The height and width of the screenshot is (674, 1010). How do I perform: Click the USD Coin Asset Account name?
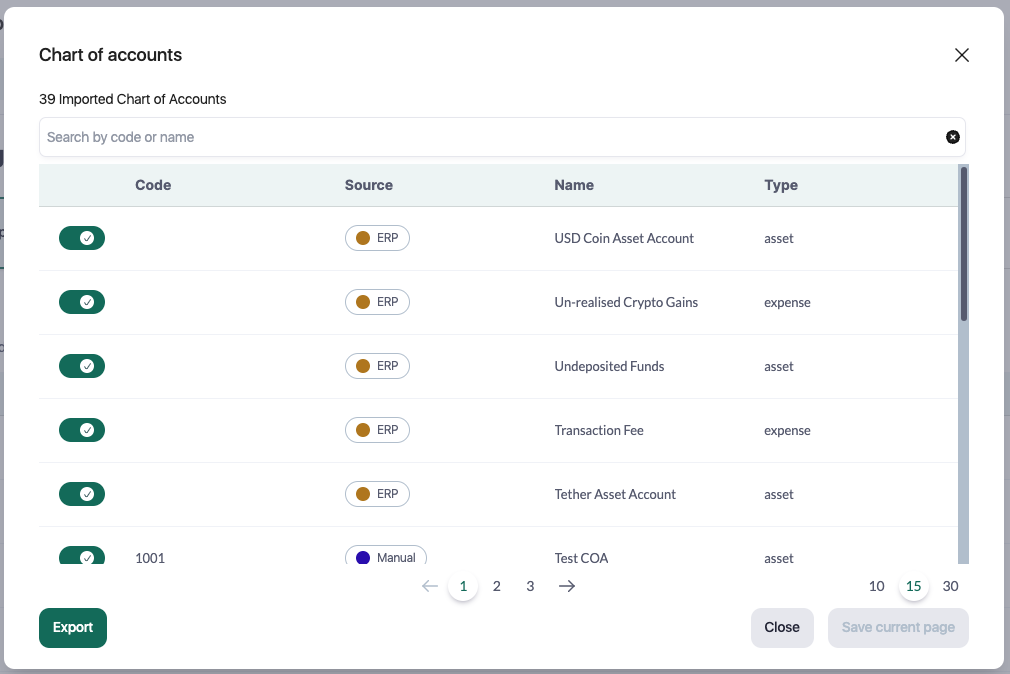(624, 238)
